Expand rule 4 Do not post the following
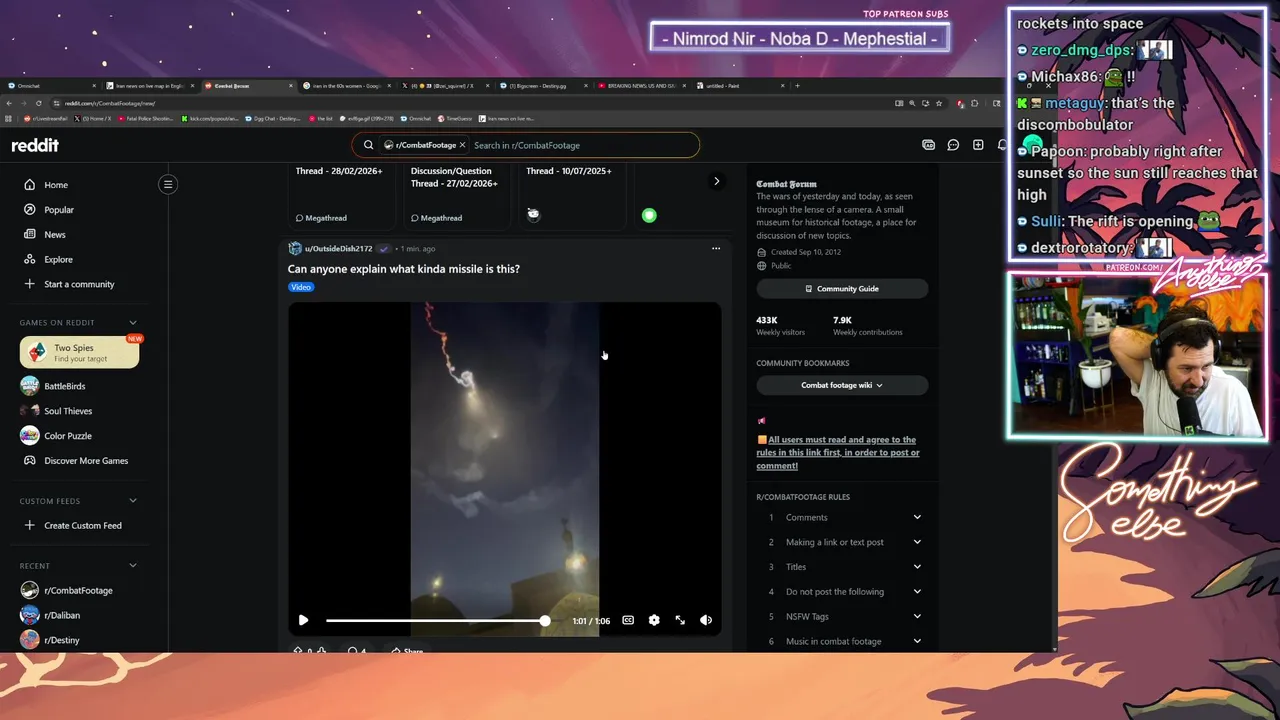 point(842,591)
